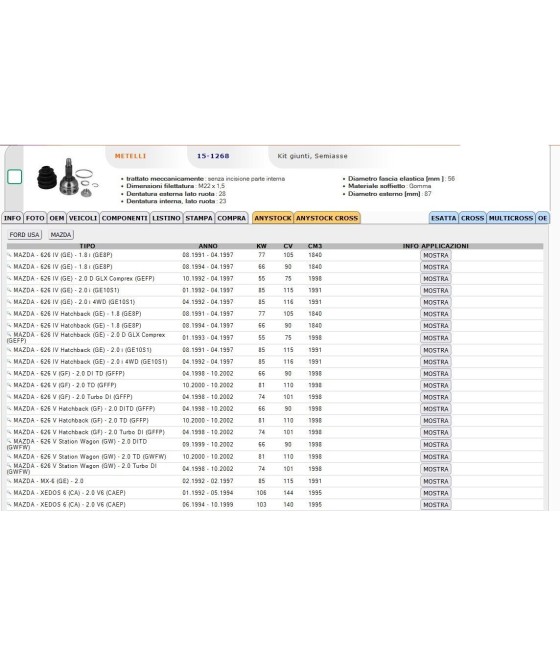This screenshot has width=560, height=655.
Task: Click MOSTRA for 626 IV (GE) 1.8i 66 kW
Action: click(436, 267)
